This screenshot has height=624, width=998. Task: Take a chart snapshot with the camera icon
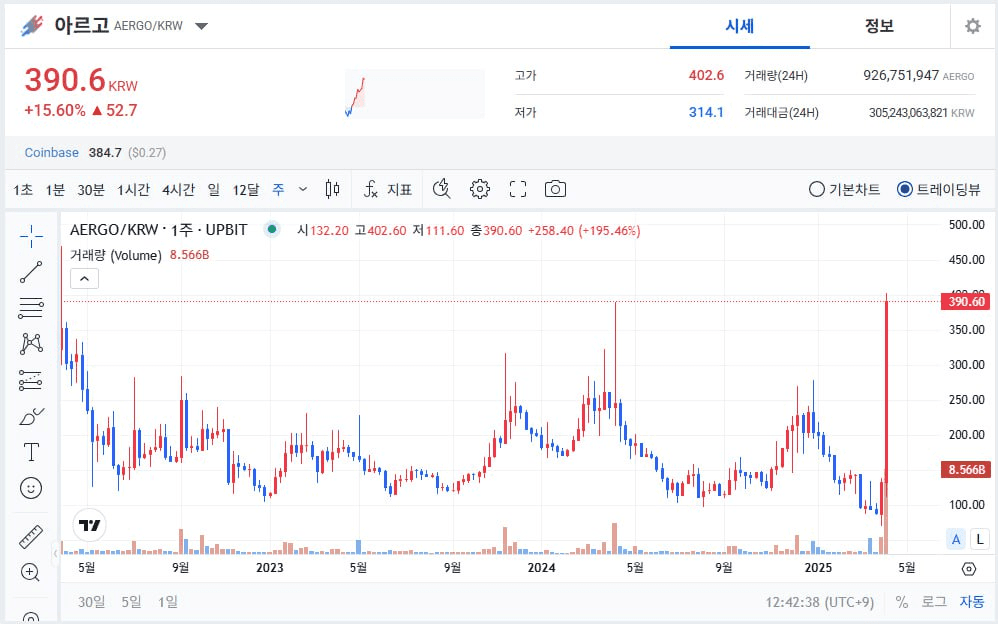point(555,188)
